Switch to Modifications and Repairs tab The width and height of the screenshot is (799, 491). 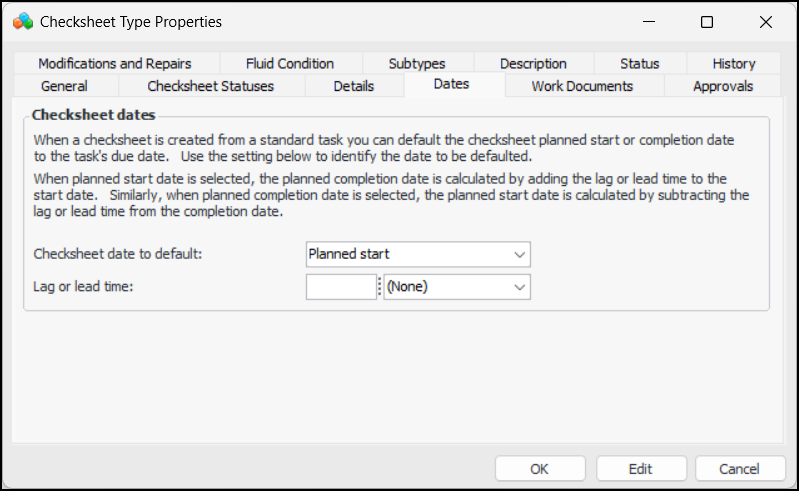click(x=114, y=63)
